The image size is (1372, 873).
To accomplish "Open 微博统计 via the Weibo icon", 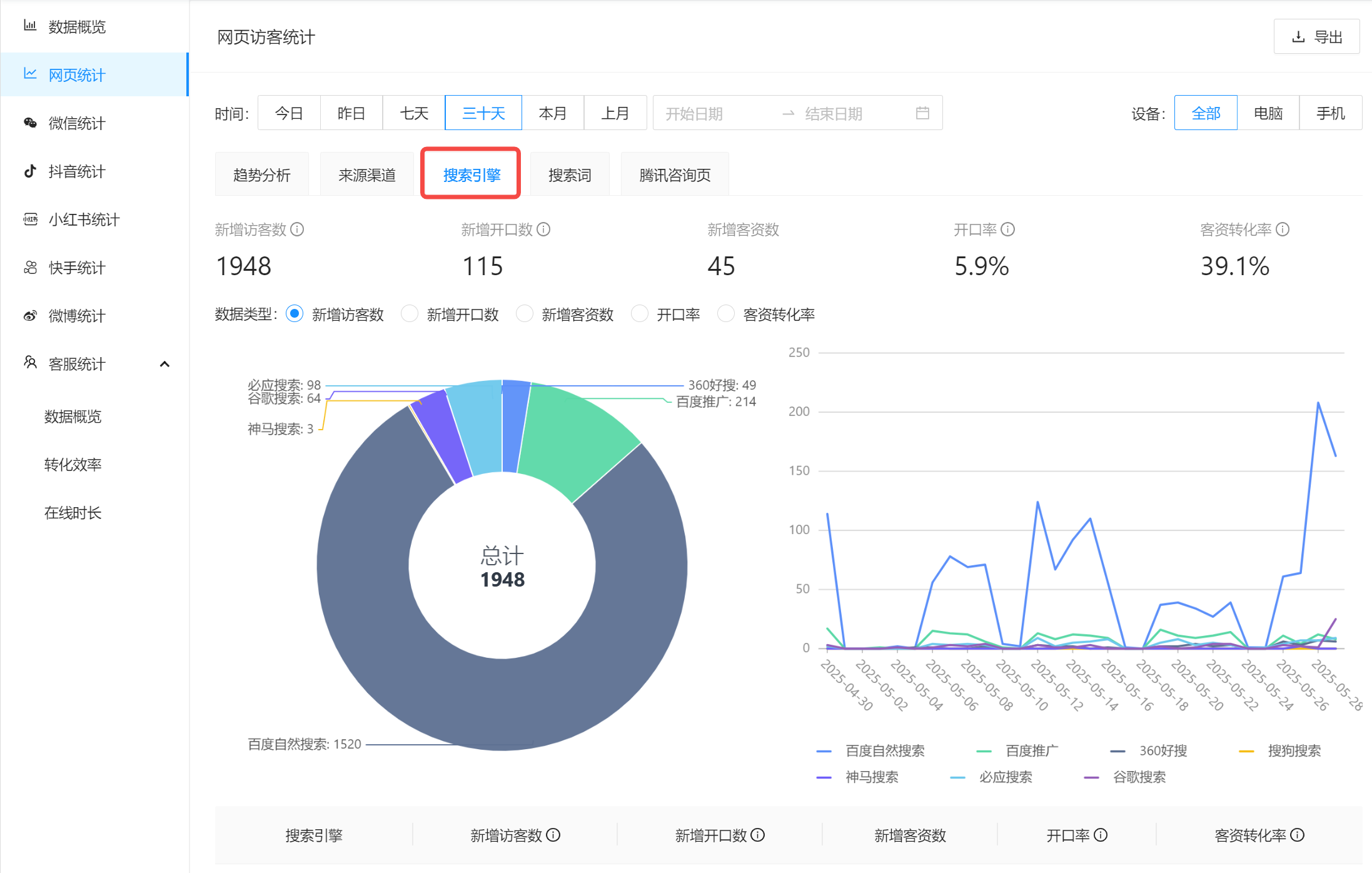I will [x=30, y=316].
